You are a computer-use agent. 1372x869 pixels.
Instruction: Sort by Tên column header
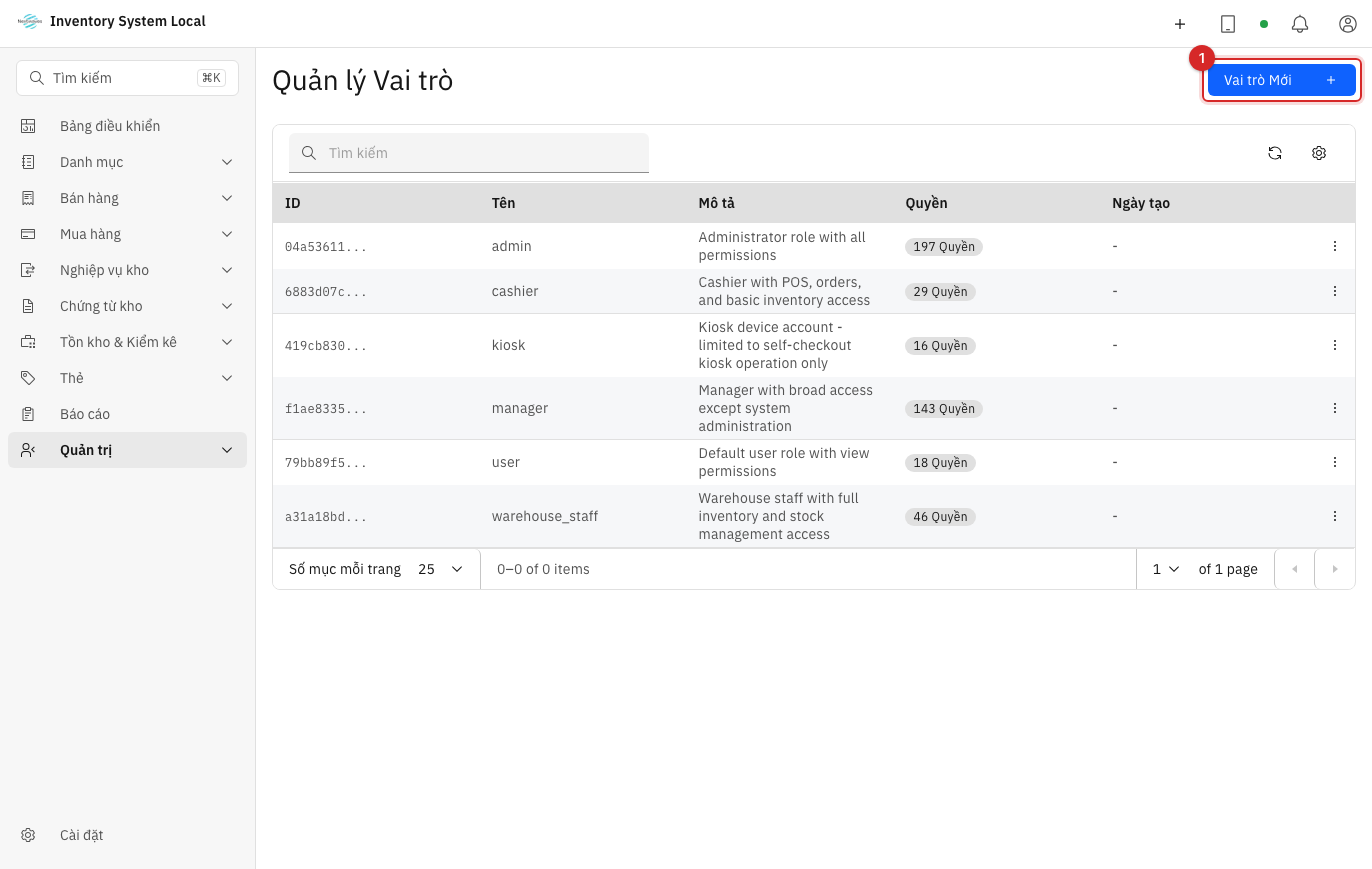(504, 203)
